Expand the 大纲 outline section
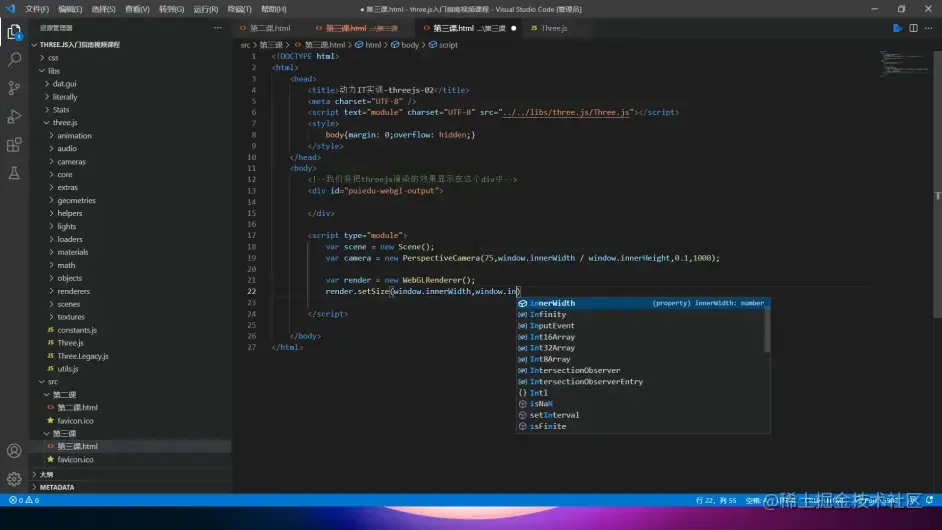 click(46, 475)
